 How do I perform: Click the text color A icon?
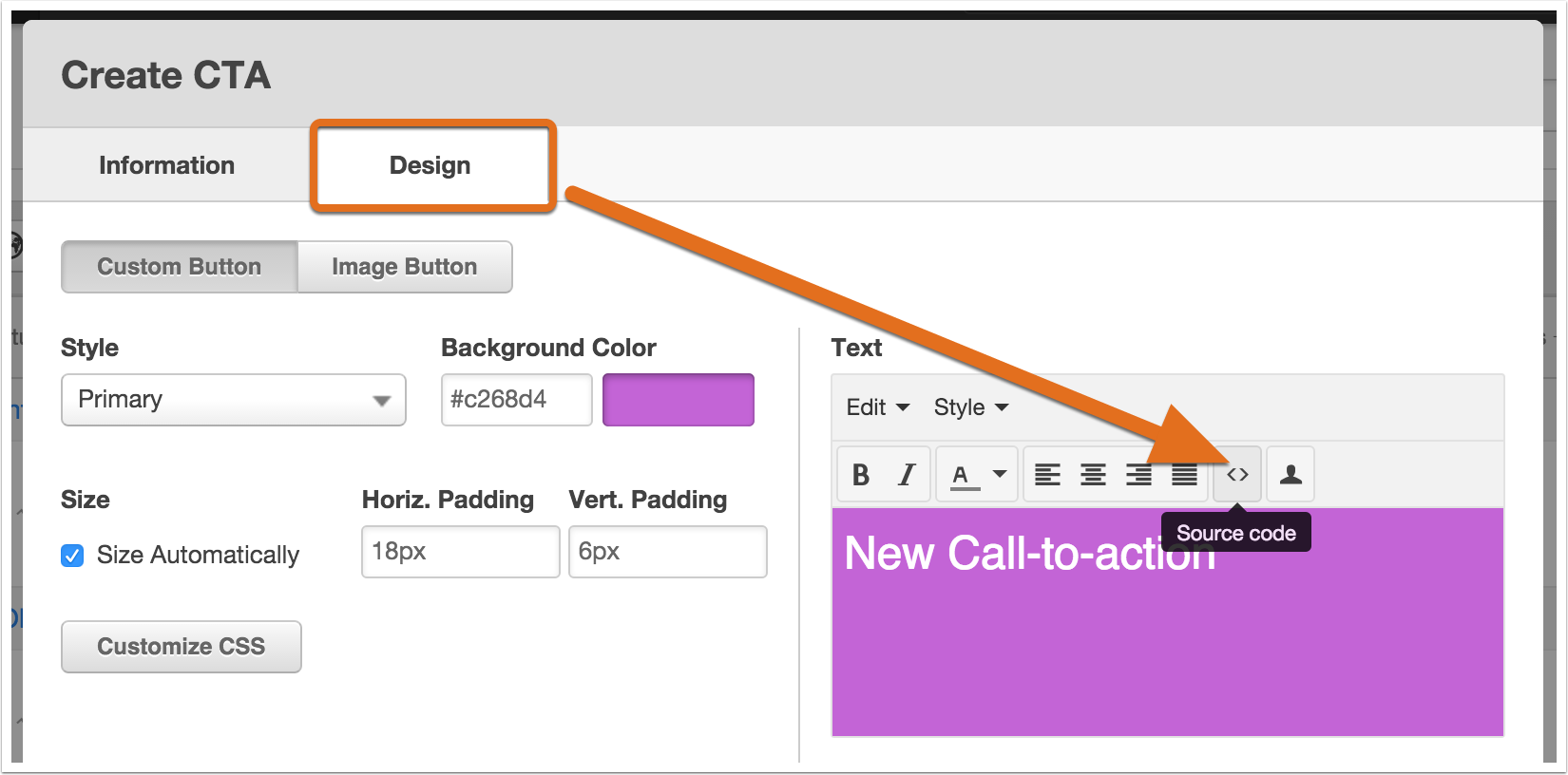(x=962, y=475)
